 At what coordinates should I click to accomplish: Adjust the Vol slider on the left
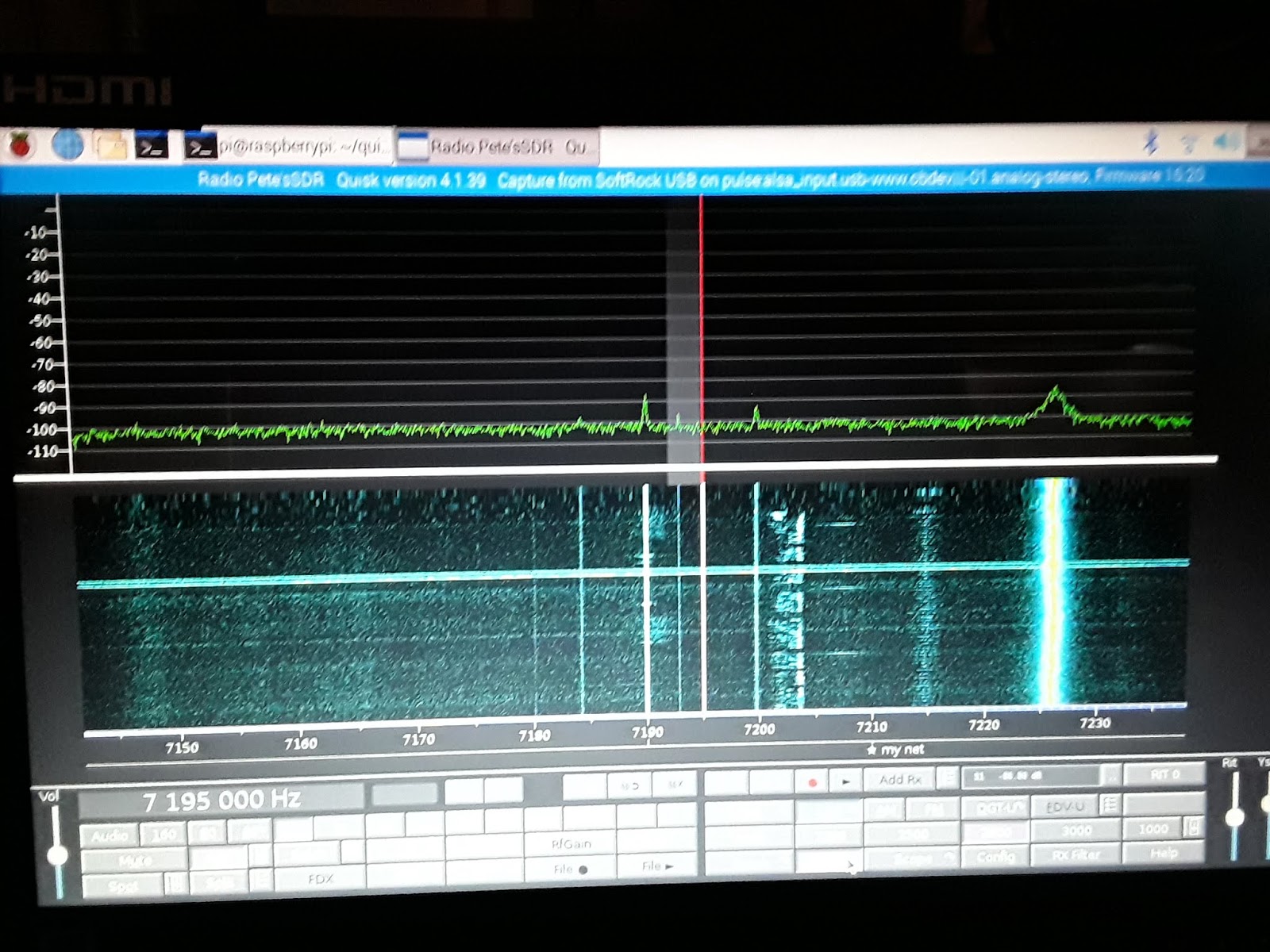click(x=59, y=855)
